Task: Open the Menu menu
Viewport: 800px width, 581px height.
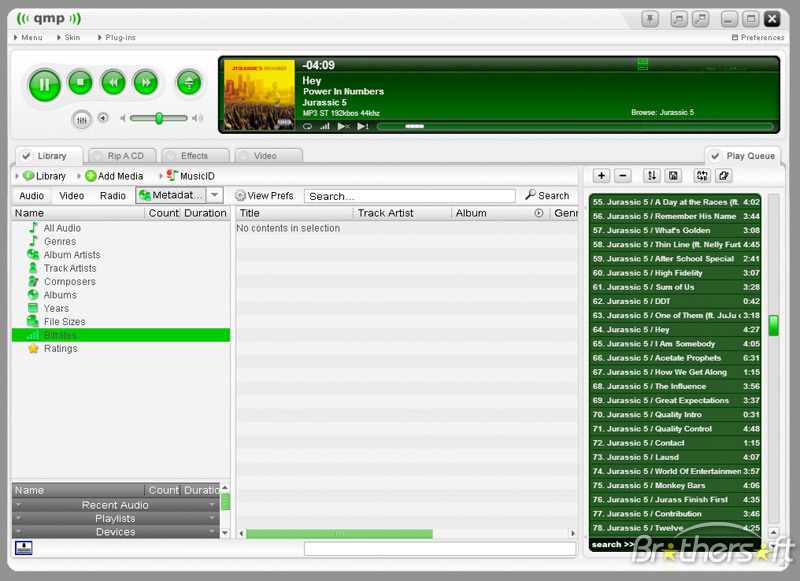Action: coord(28,38)
